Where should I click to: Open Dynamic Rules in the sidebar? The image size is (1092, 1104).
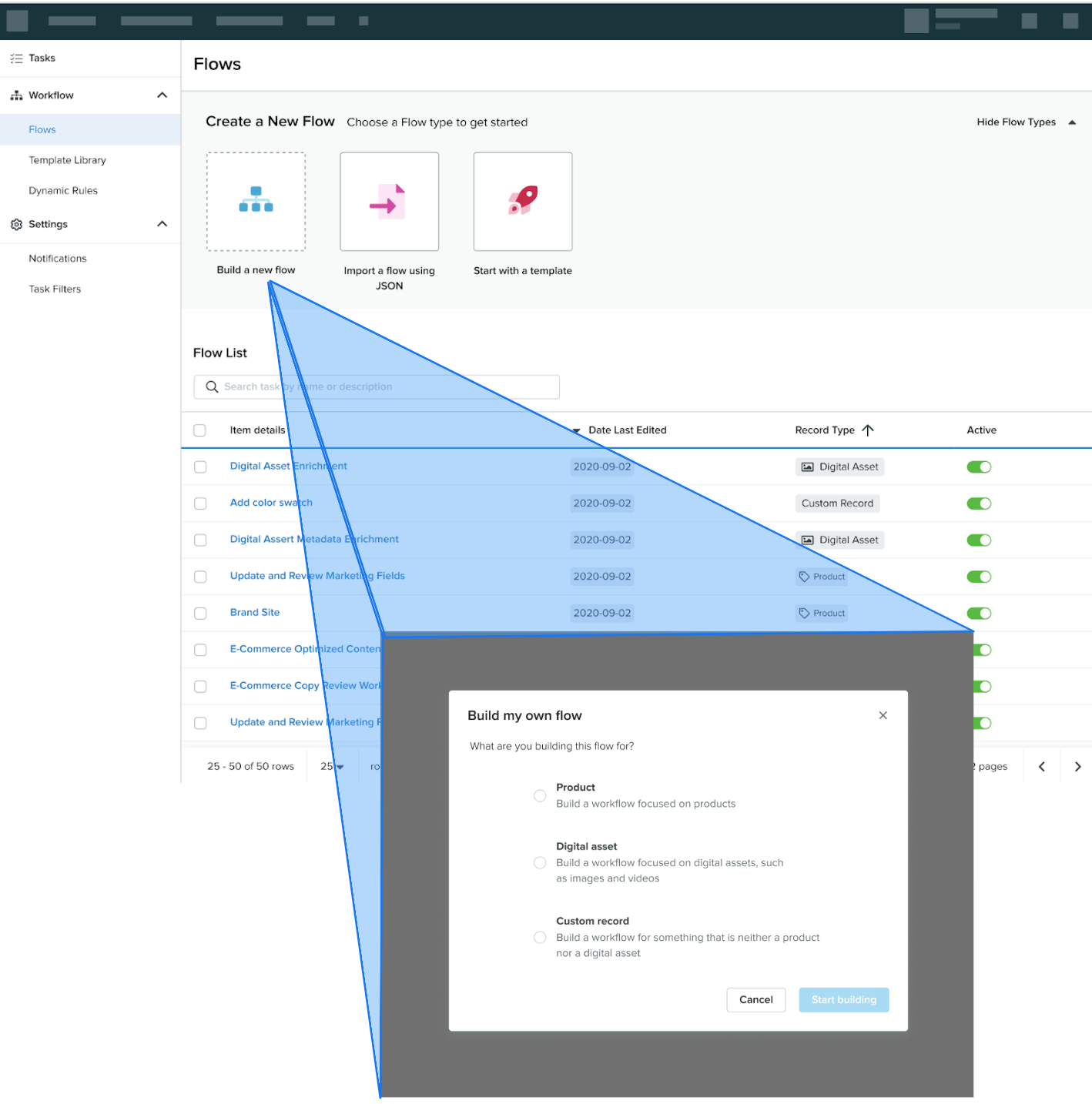(x=63, y=191)
